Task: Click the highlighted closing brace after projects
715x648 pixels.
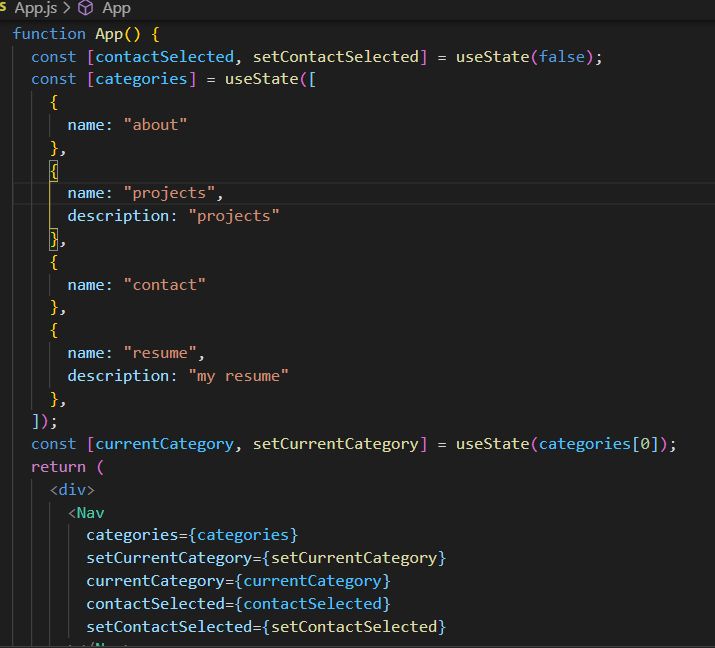Action: click(54, 239)
